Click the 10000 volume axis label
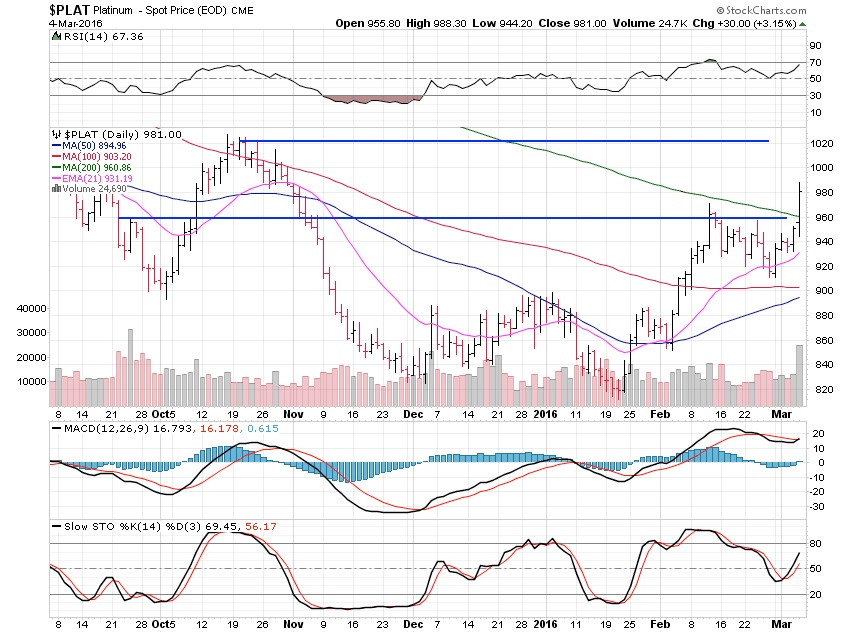Screen dimensions: 850x633 31,382
